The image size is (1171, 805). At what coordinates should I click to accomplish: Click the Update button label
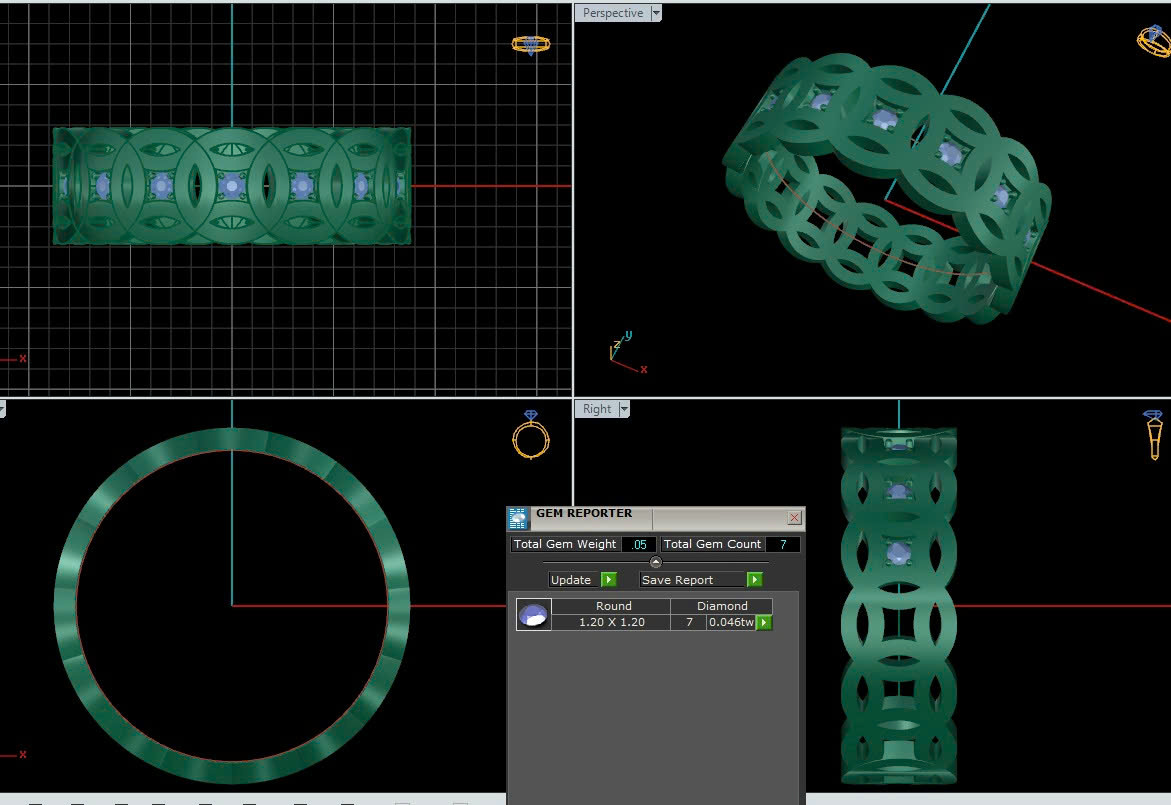click(x=572, y=580)
